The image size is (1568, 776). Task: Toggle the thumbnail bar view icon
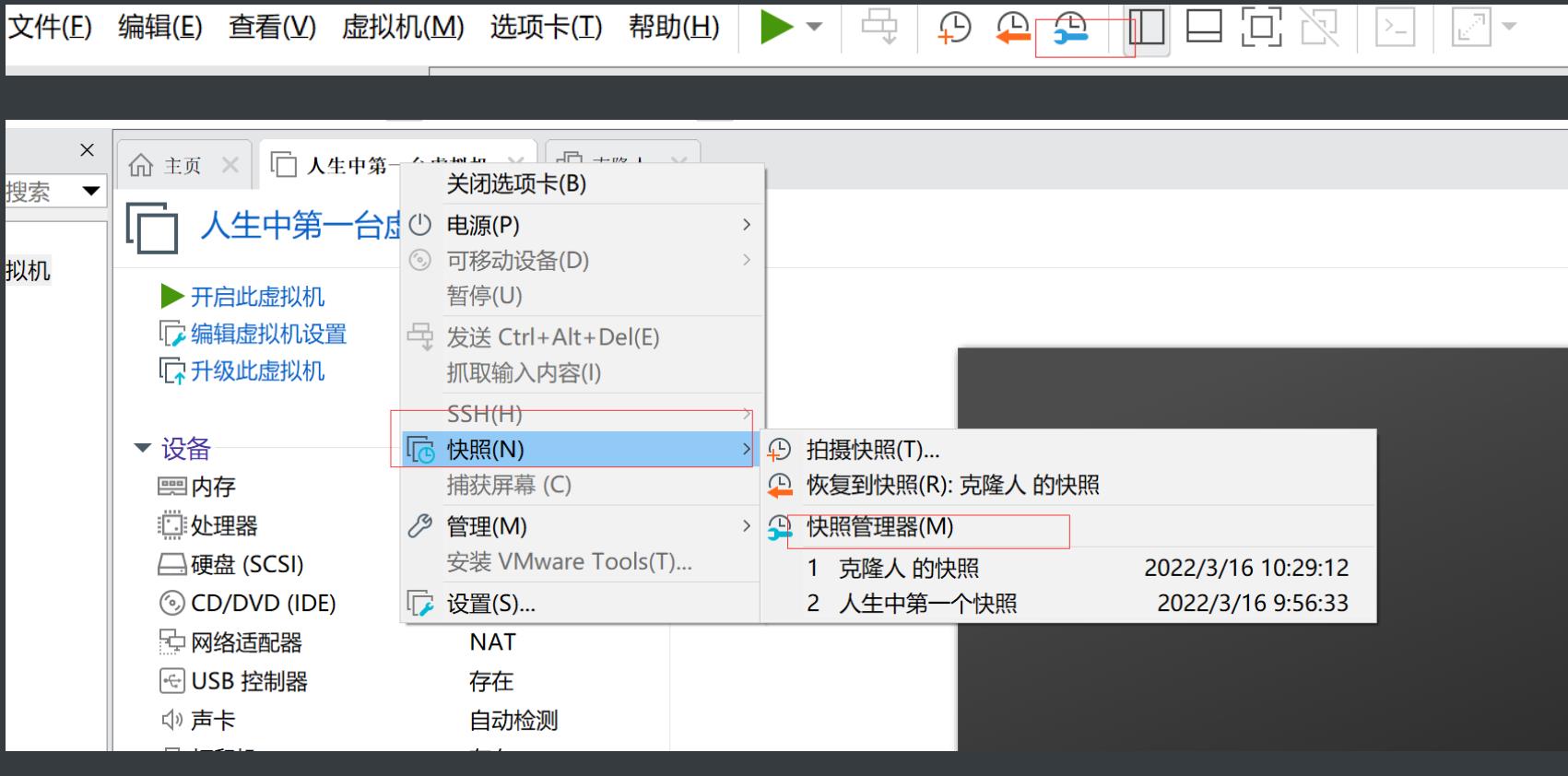click(1204, 27)
